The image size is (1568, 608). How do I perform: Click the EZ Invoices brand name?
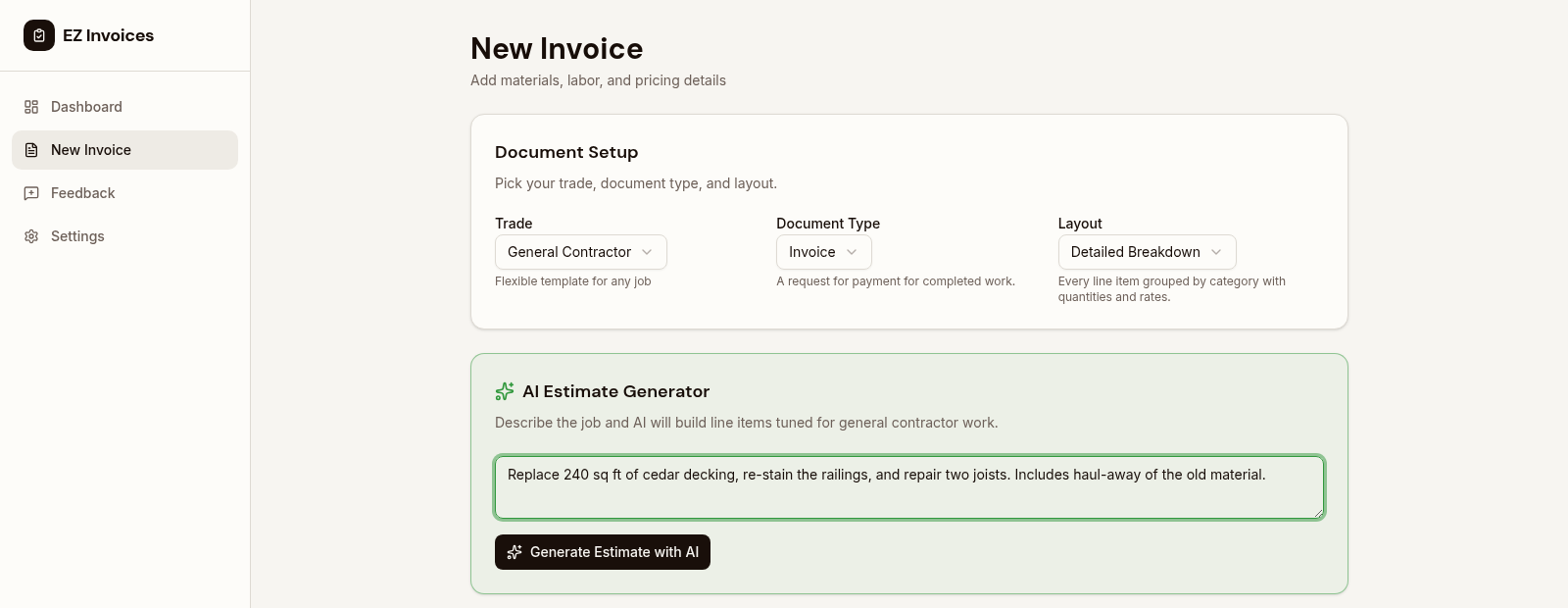(x=109, y=35)
